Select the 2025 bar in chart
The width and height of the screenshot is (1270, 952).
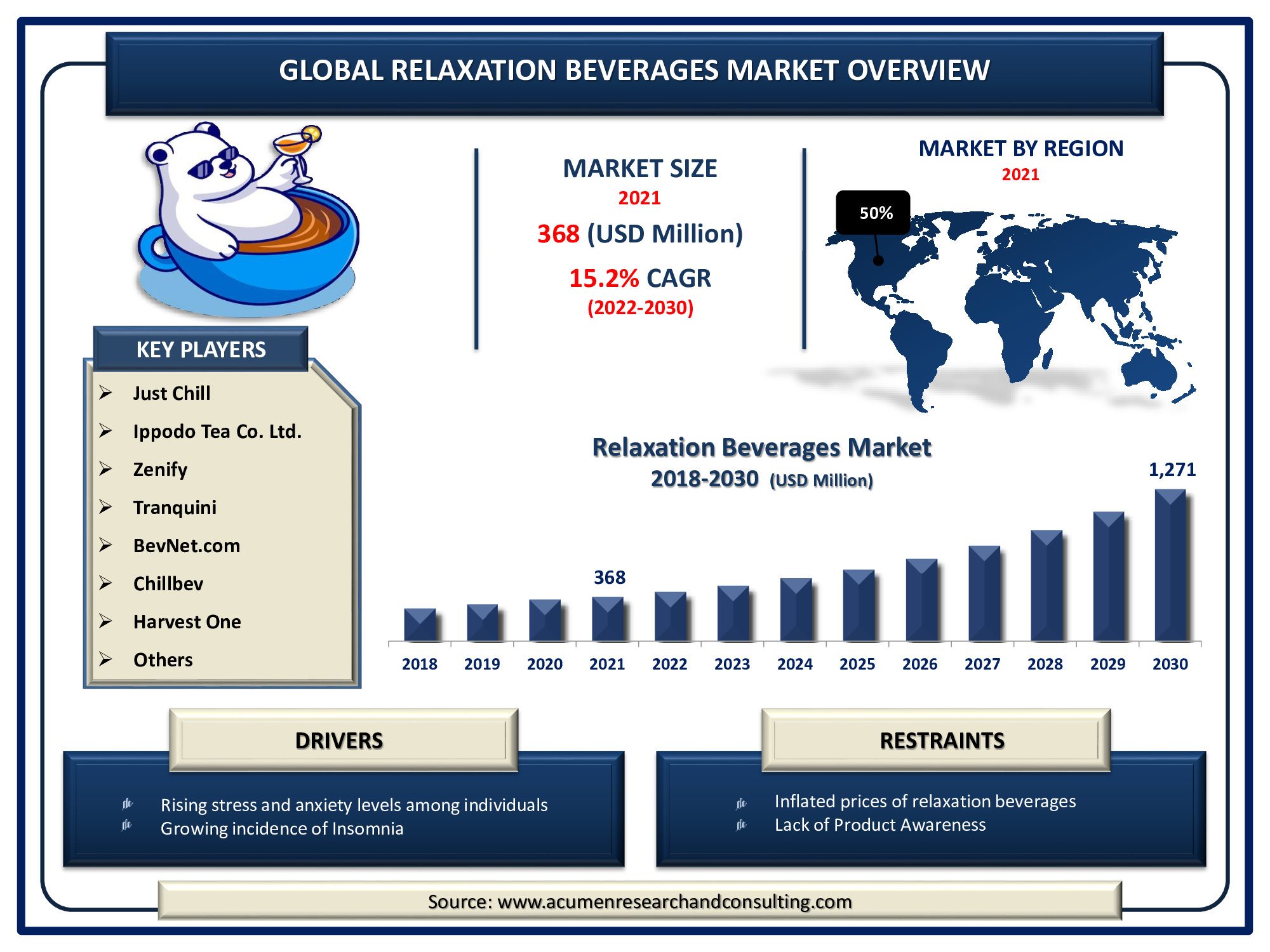point(859,605)
